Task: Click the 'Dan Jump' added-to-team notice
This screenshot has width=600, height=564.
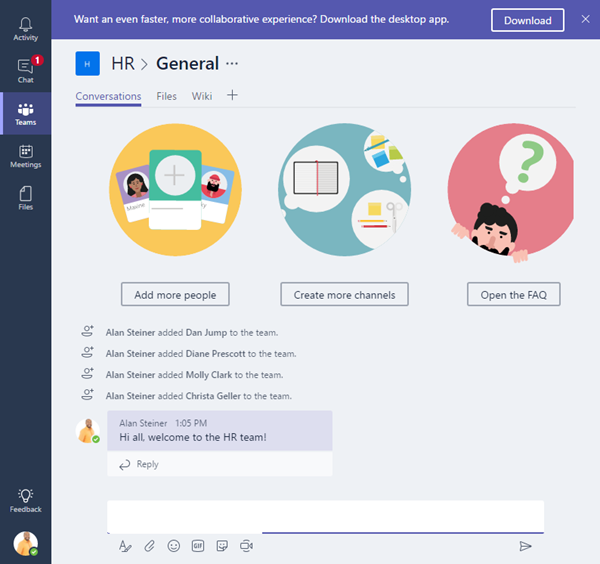Action: pos(192,333)
